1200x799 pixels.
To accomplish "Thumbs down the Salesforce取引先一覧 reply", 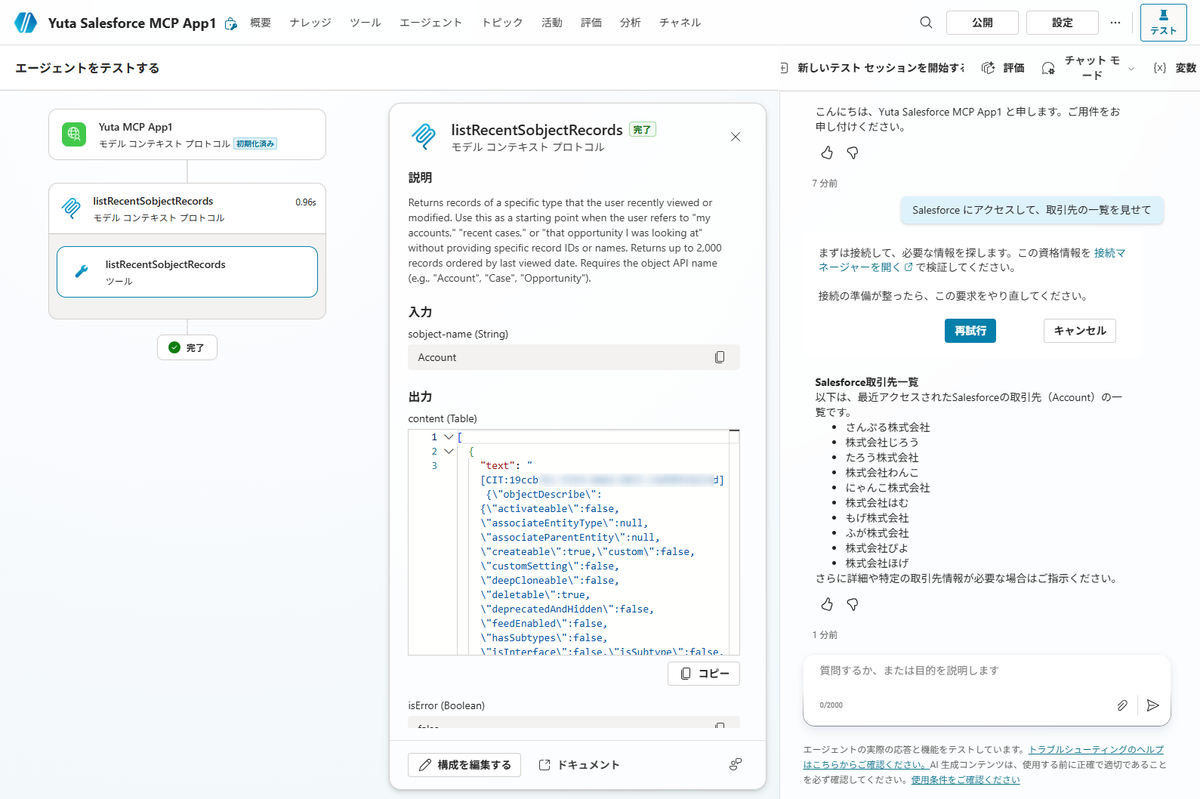I will 853,604.
